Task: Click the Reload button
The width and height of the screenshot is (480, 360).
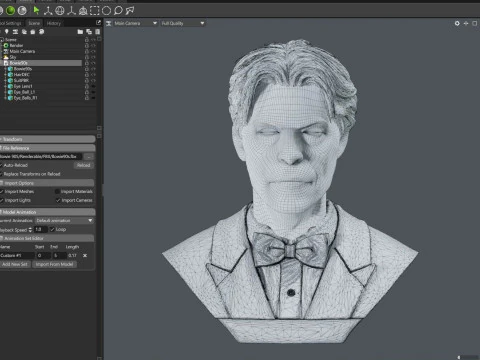Action: [x=84, y=165]
